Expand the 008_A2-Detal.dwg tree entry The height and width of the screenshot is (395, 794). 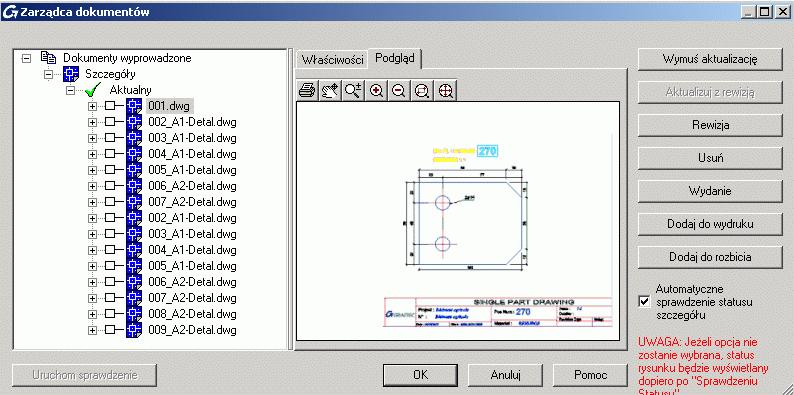click(92, 314)
